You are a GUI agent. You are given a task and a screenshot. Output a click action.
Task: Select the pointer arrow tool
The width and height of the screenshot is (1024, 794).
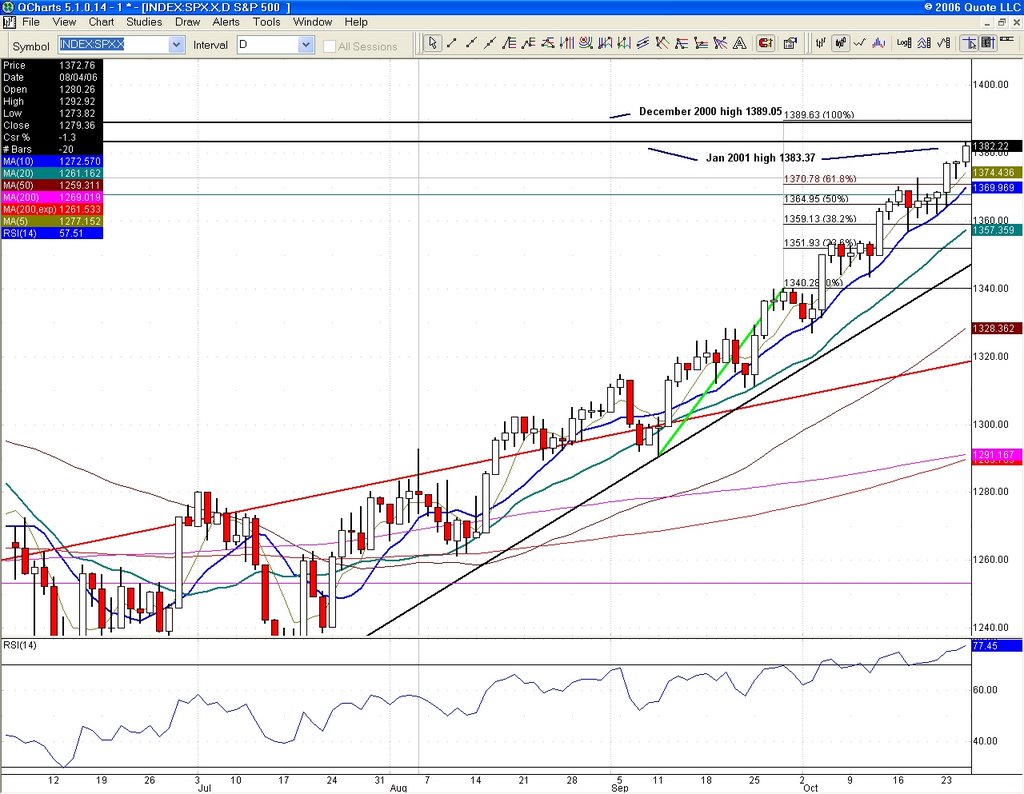point(432,44)
